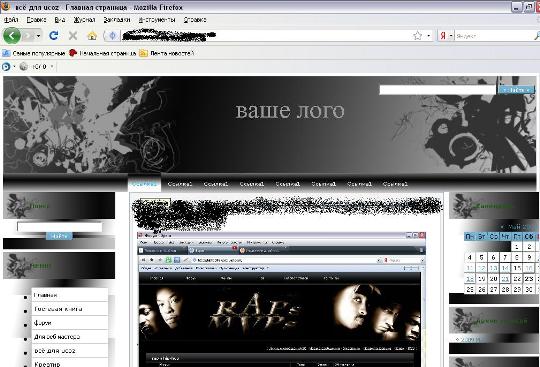Open the Файл menu
This screenshot has height=367, width=540.
(x=11, y=20)
